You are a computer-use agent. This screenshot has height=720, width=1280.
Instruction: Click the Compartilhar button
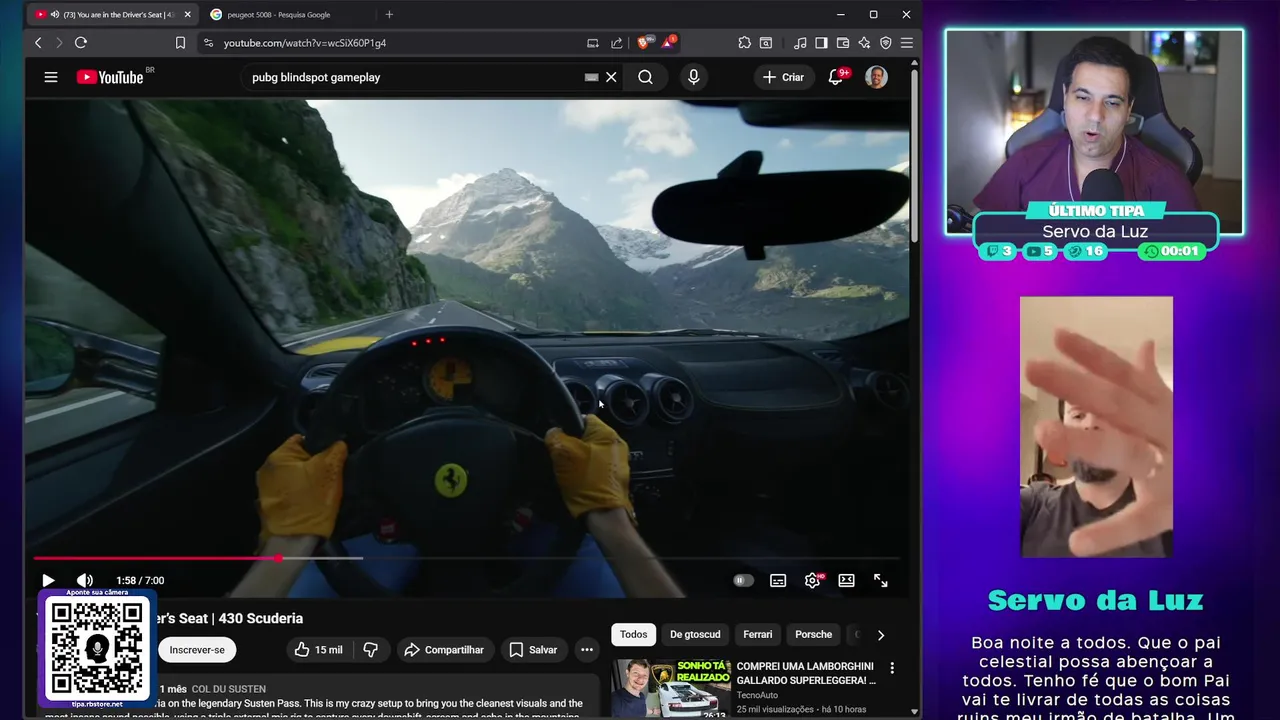[x=443, y=650]
